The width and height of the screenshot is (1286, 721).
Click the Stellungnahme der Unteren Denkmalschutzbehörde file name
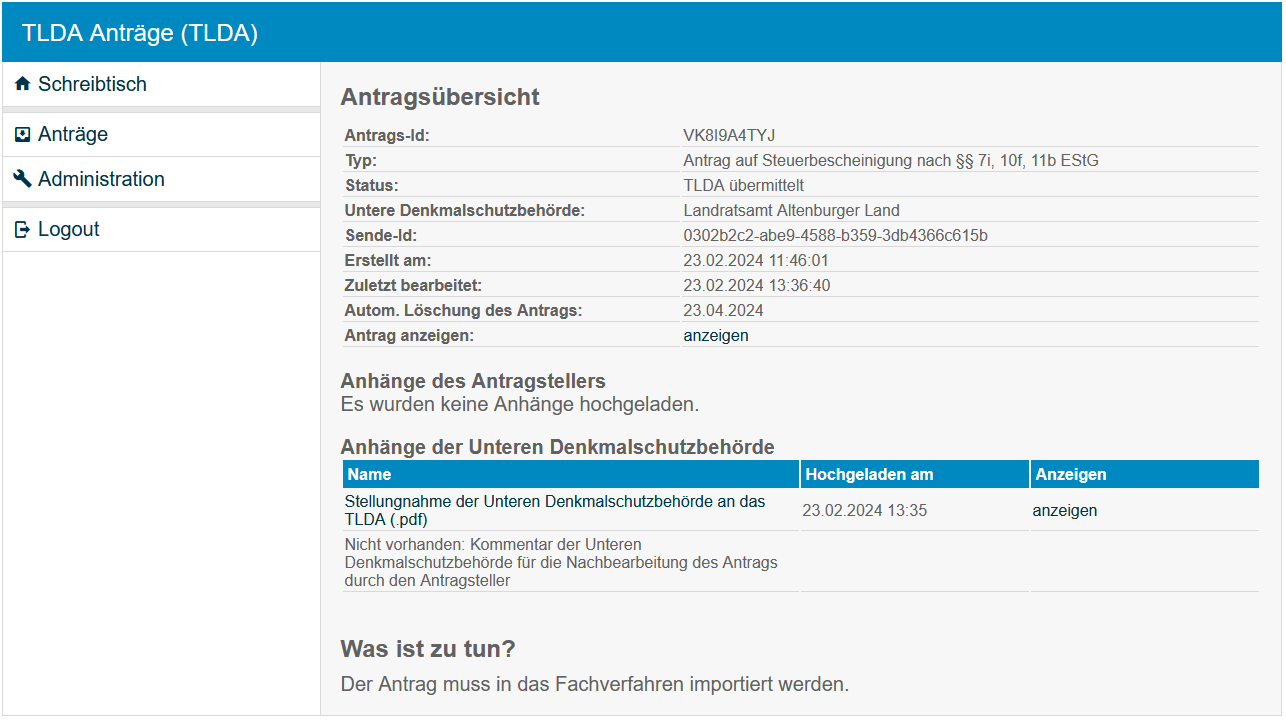(555, 510)
